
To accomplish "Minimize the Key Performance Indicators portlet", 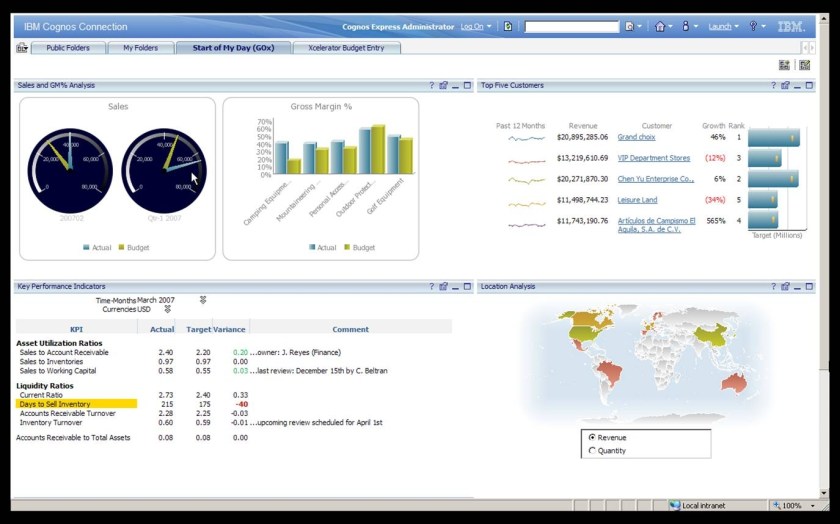I will pos(455,287).
